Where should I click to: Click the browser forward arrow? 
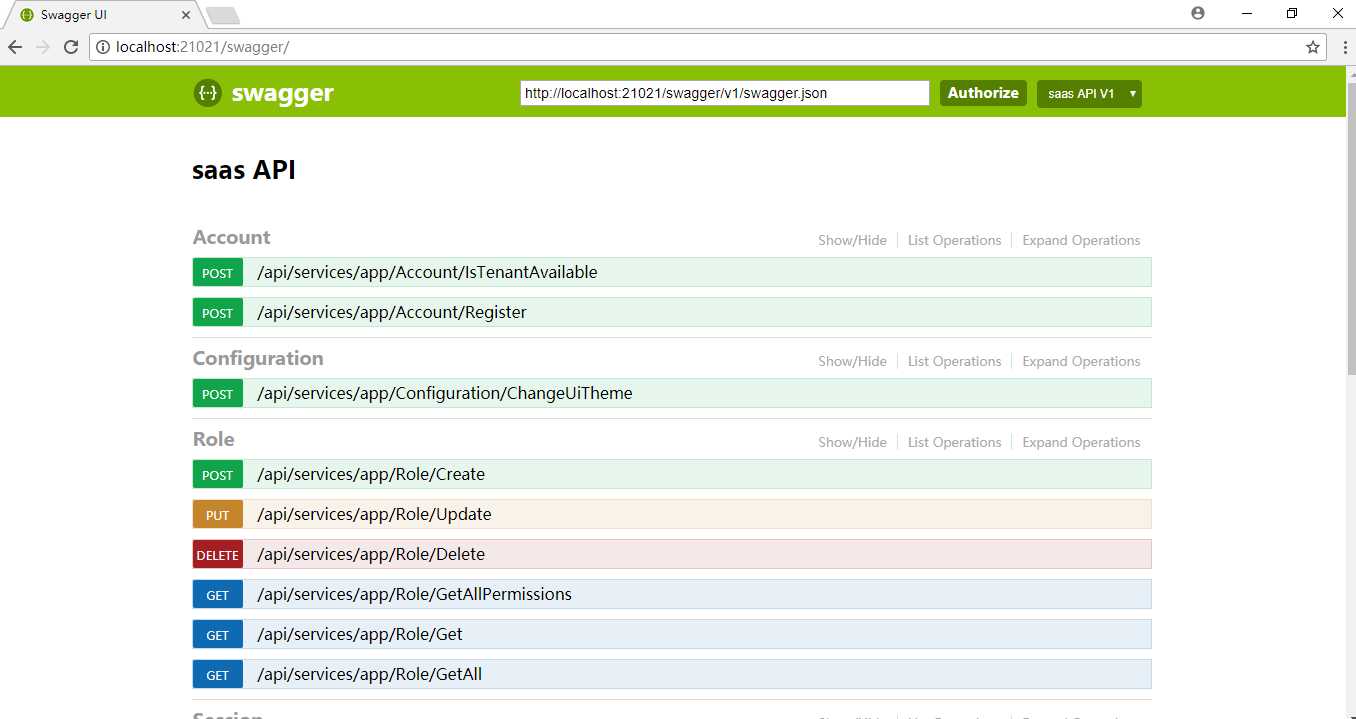coord(43,47)
